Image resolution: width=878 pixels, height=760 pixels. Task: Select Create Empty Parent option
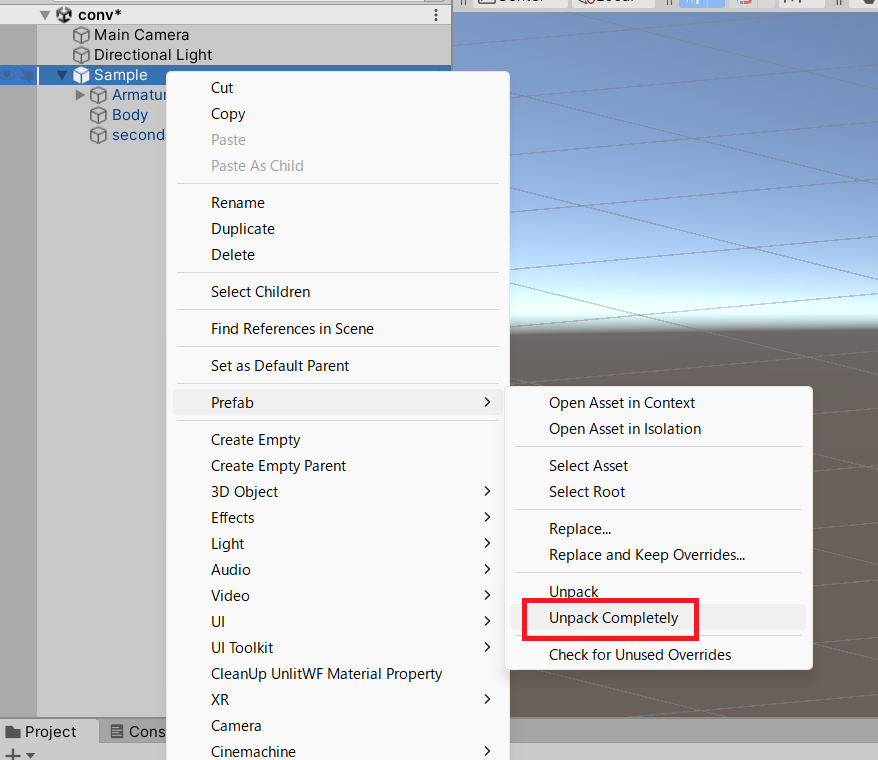[278, 466]
